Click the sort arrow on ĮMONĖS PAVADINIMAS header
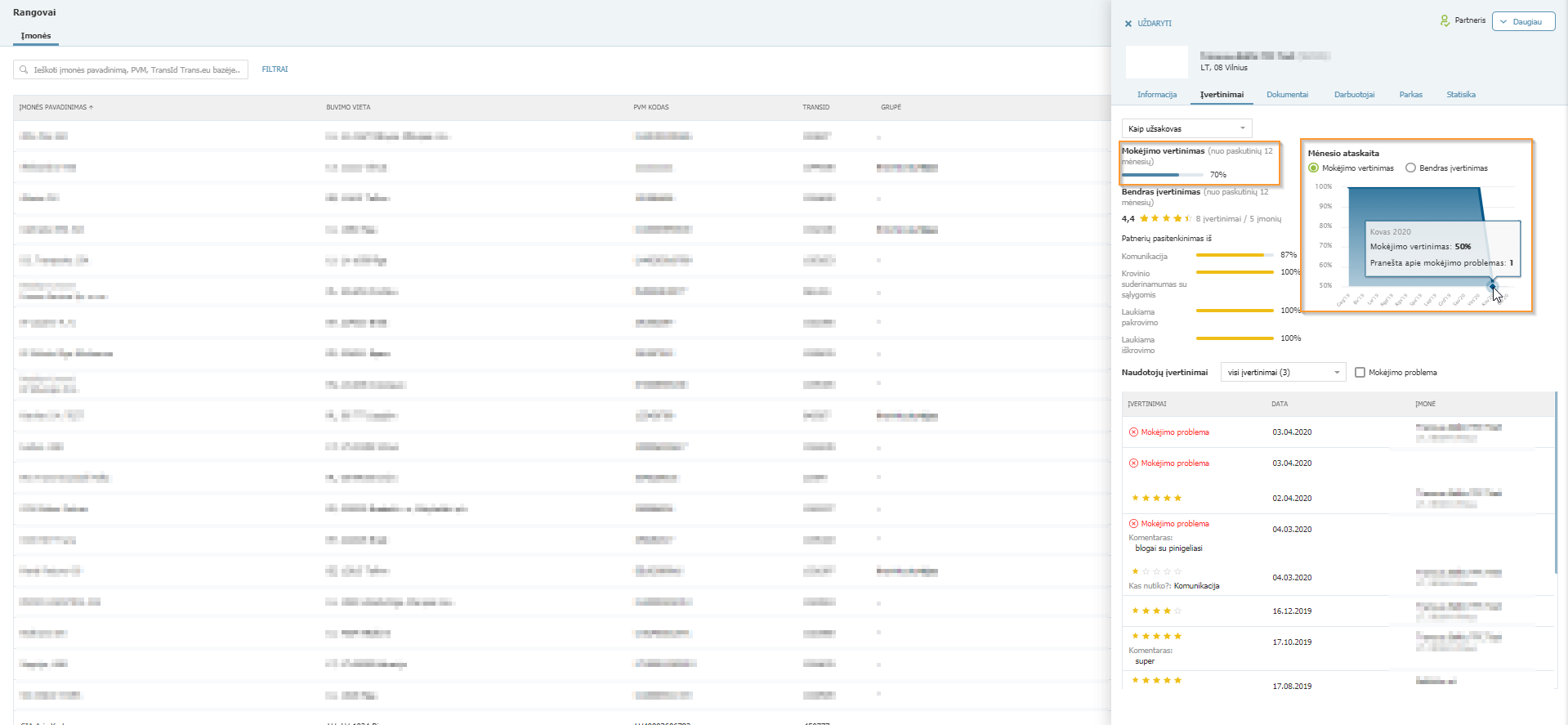 click(92, 107)
